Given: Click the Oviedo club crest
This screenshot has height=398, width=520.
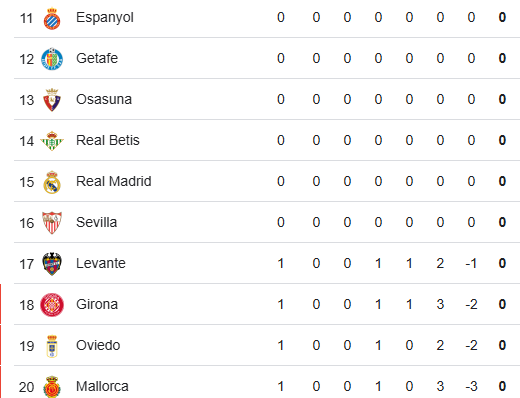Looking at the screenshot, I should [x=52, y=346].
